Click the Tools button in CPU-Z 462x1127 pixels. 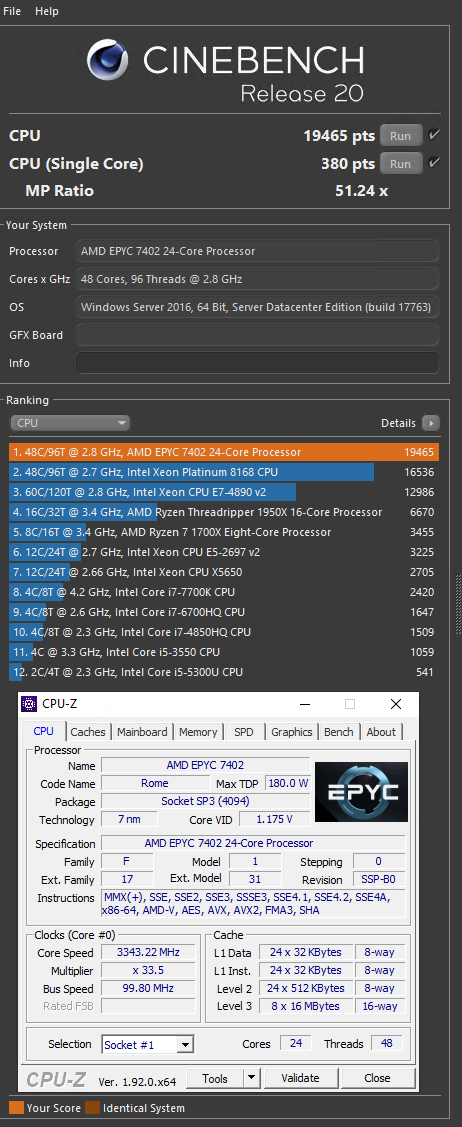pos(215,1078)
